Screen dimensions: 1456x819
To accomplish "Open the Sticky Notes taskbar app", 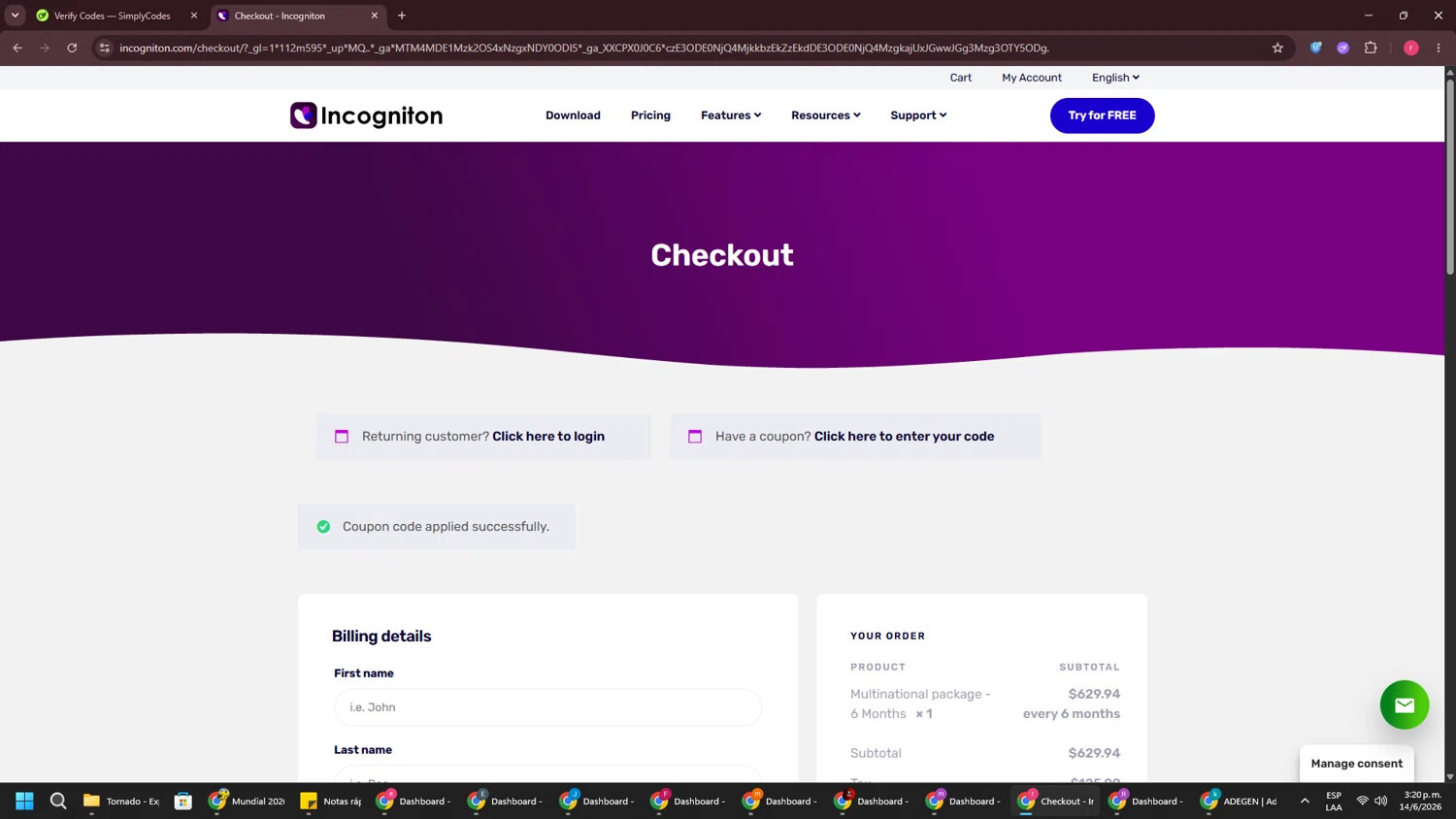I will pos(331,801).
